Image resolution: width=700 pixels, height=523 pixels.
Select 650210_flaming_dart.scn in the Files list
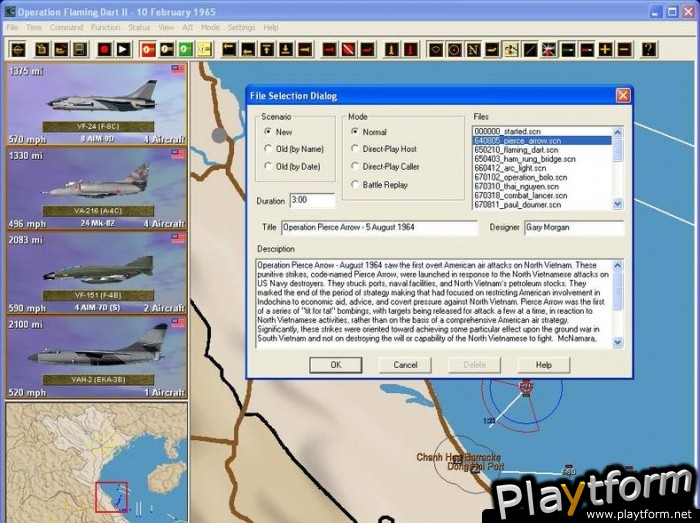[x=542, y=149]
